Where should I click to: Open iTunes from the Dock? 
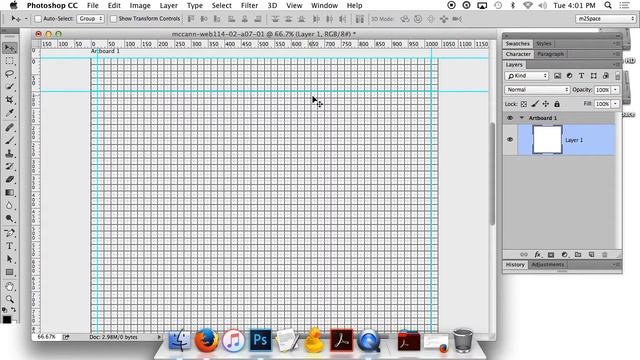[233, 340]
